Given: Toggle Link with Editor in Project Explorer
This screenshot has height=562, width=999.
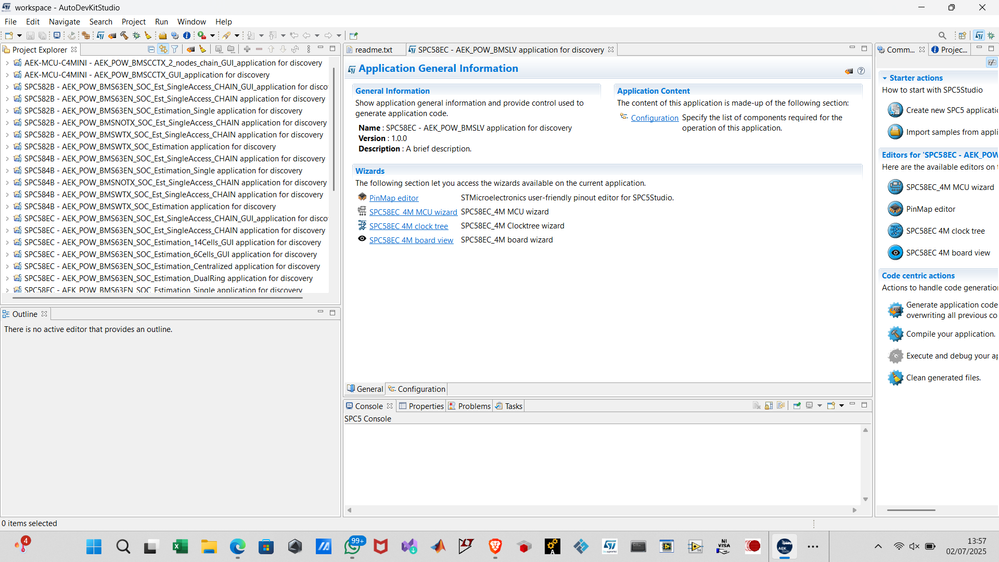Looking at the screenshot, I should coord(163,49).
